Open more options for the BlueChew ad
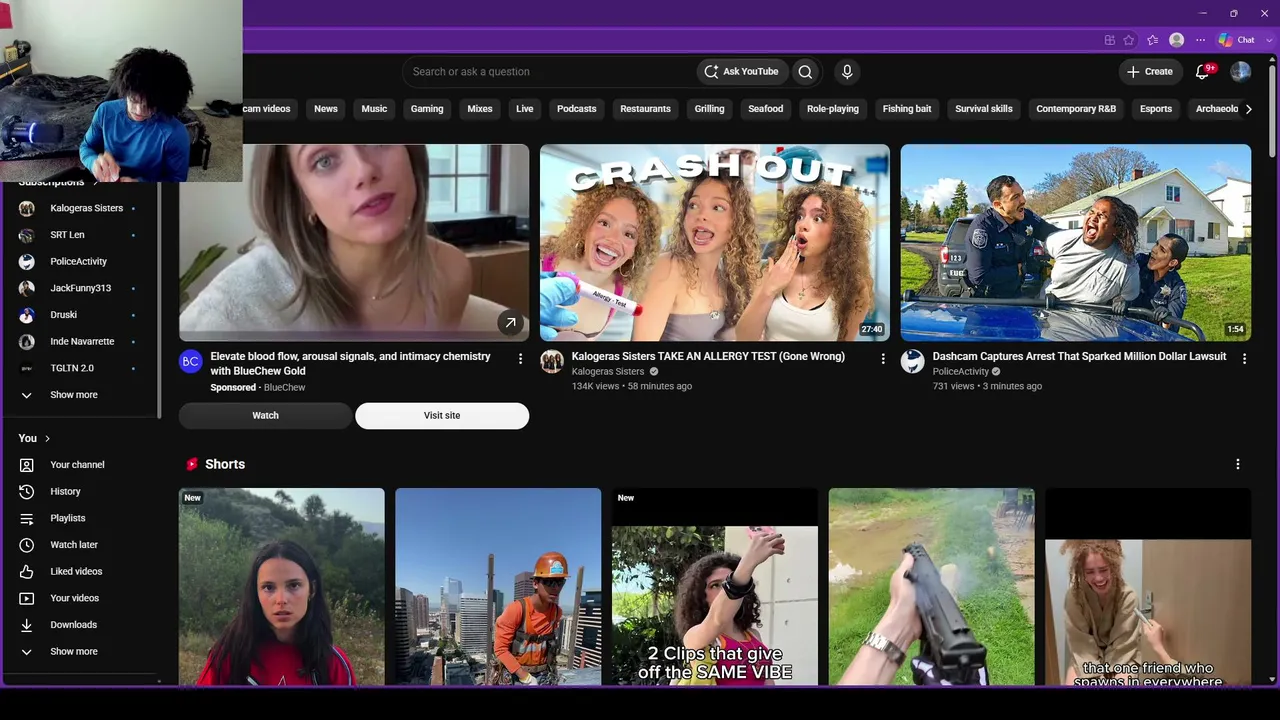The width and height of the screenshot is (1280, 720). click(520, 359)
